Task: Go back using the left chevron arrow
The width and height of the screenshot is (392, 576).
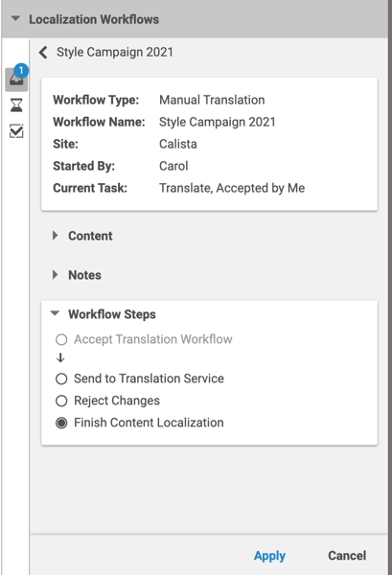Action: point(43,53)
